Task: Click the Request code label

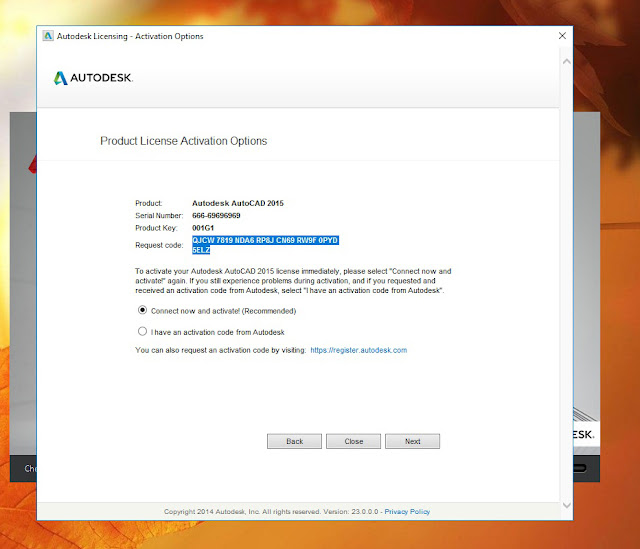Action: pos(159,245)
